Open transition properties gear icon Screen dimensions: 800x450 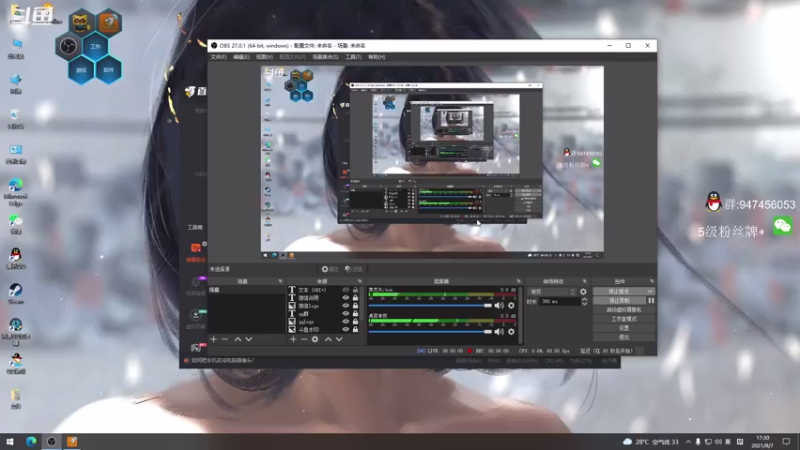pos(583,292)
